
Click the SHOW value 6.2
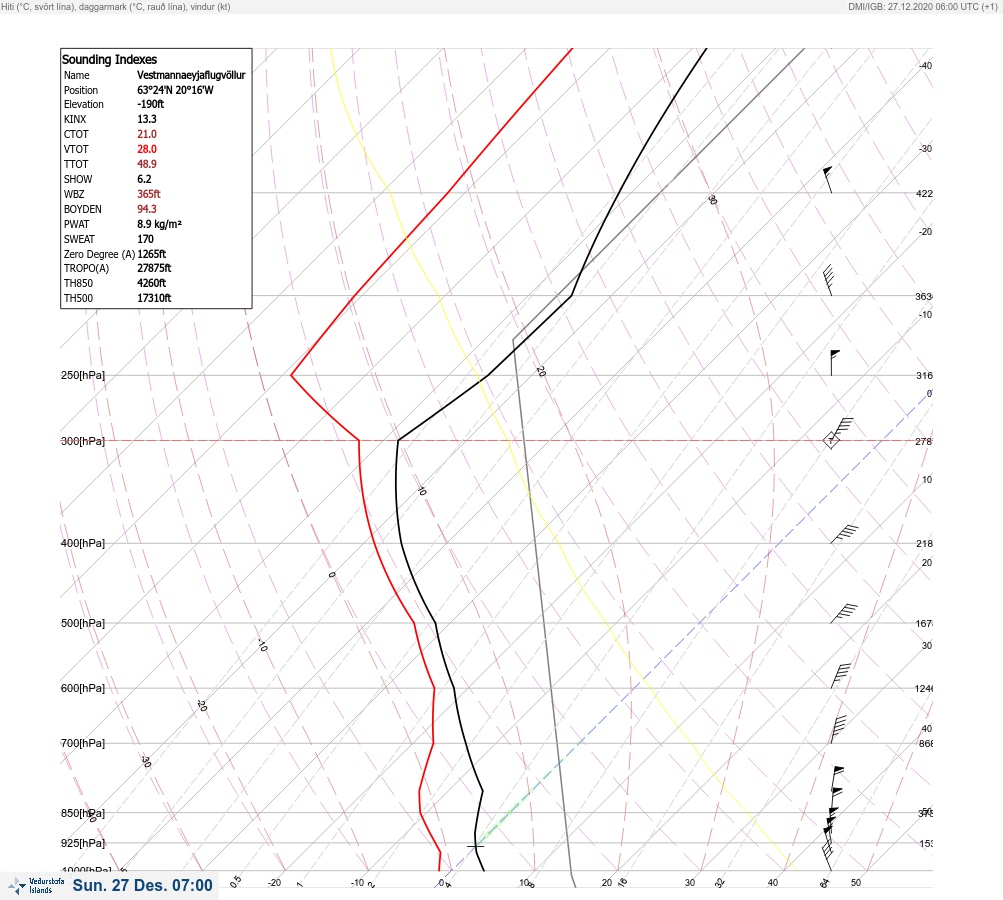coord(144,179)
